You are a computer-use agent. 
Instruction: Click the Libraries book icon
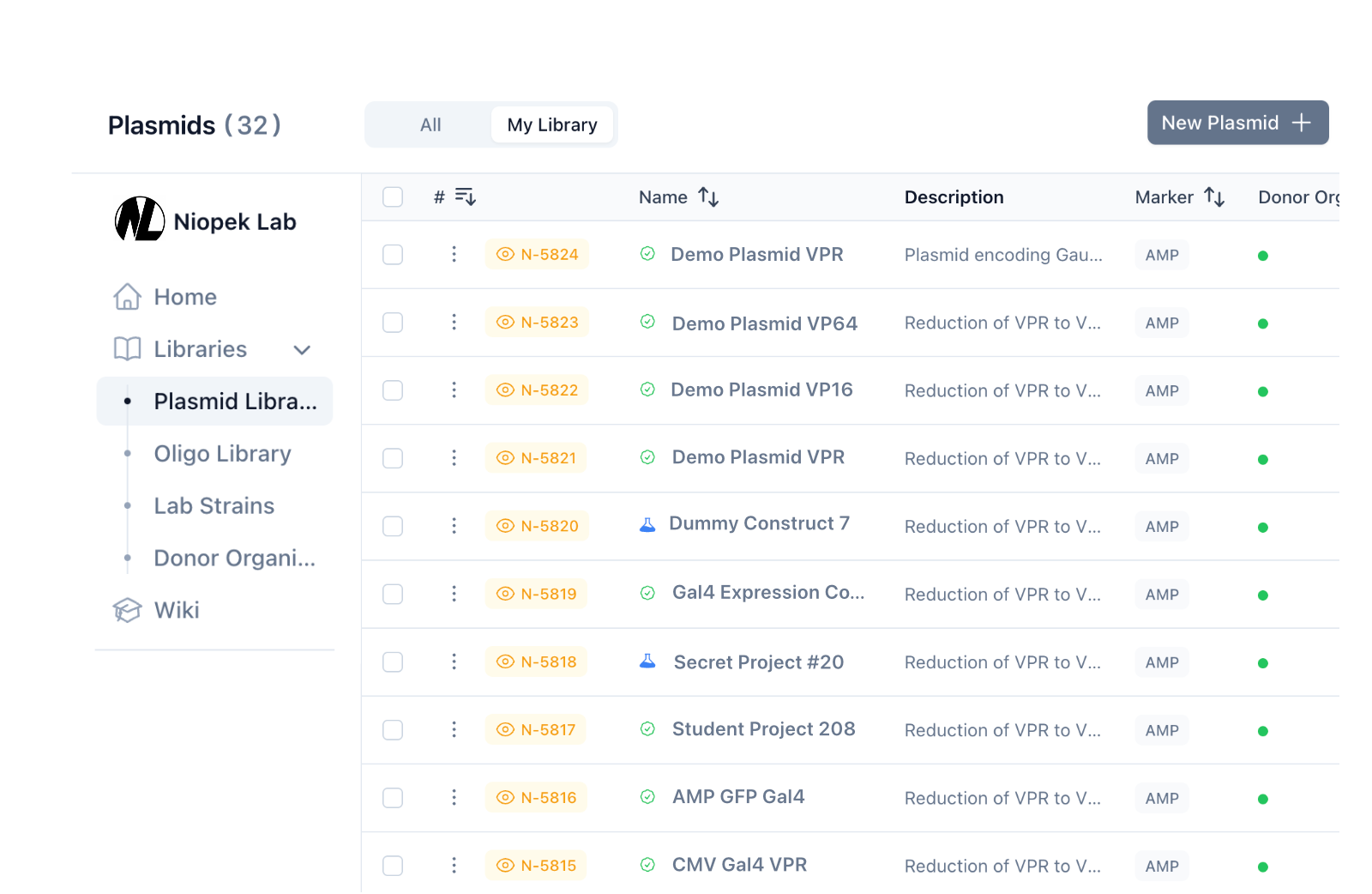tap(127, 349)
